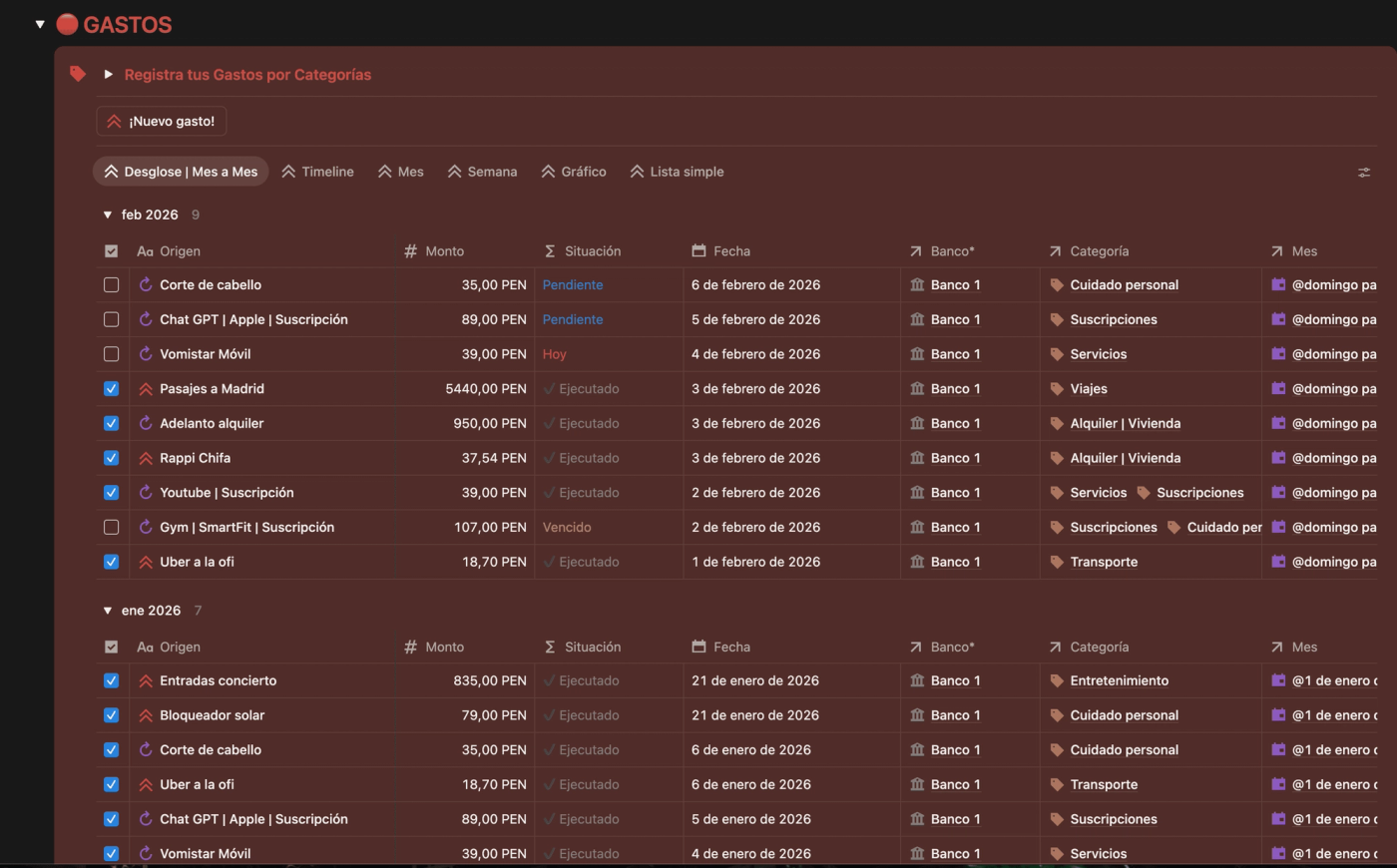
Task: Click the 5440,00 PEN amount cell
Action: click(486, 389)
